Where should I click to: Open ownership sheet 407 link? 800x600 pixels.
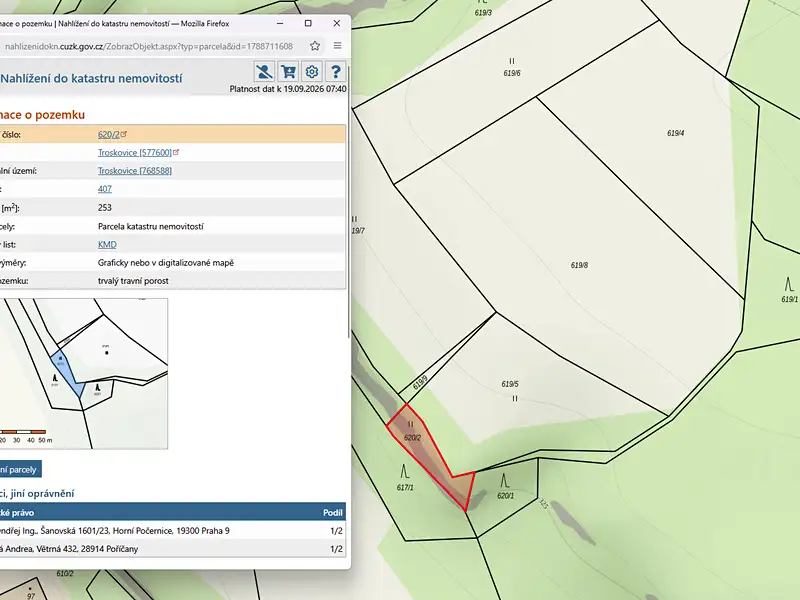pyautogui.click(x=105, y=189)
